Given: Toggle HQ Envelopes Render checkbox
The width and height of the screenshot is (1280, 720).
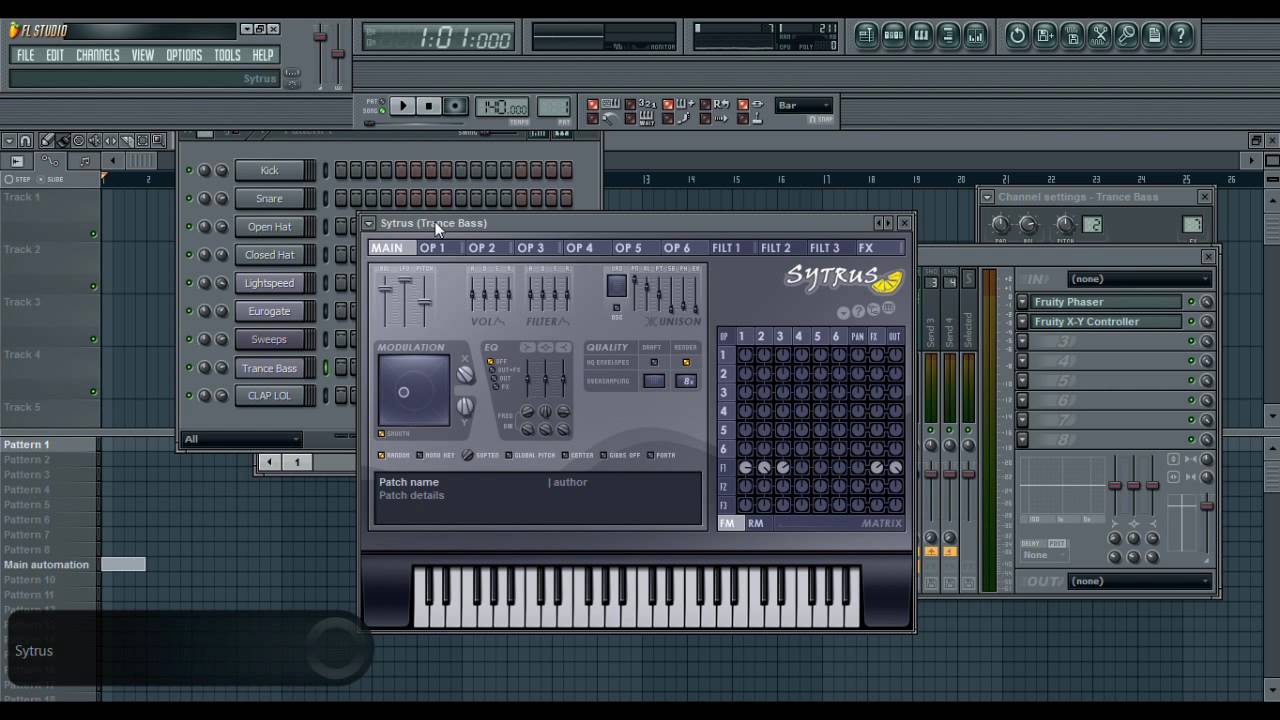Looking at the screenshot, I should (686, 362).
